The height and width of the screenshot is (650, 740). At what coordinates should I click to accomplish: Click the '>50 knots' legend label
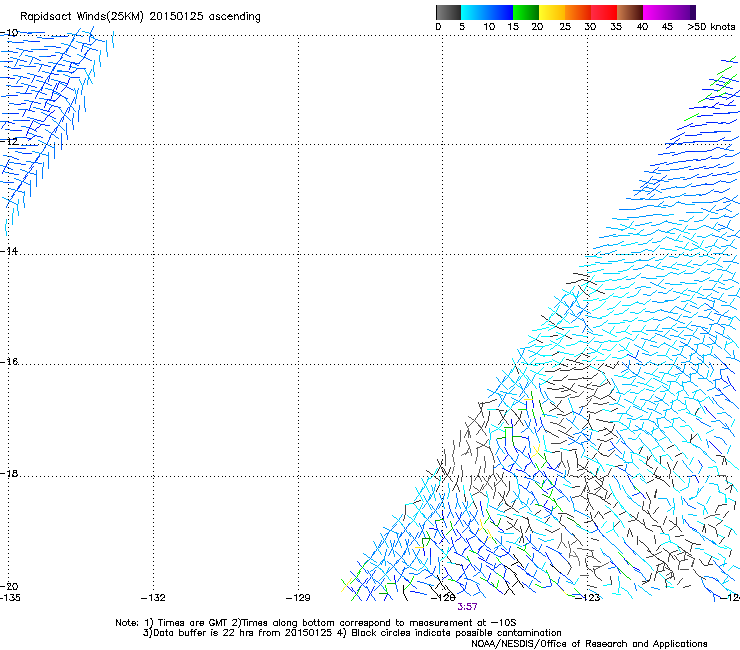coord(711,27)
